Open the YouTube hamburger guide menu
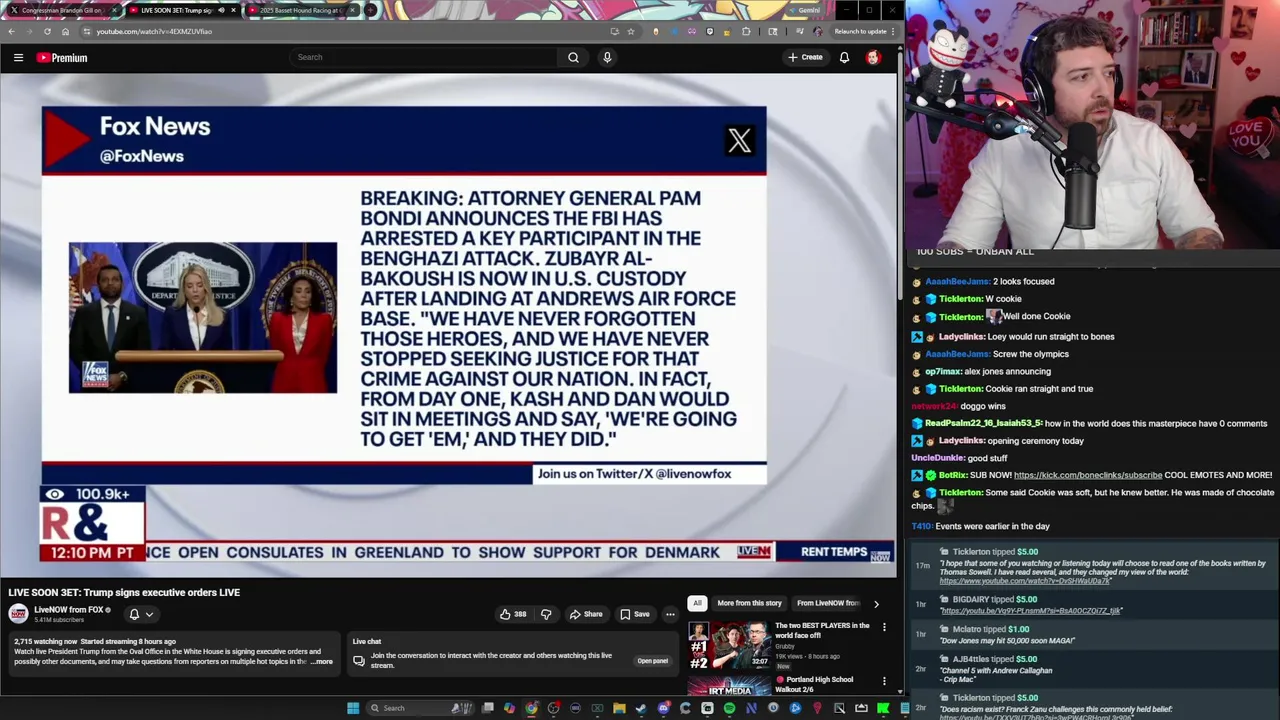The image size is (1280, 720). (x=18, y=58)
